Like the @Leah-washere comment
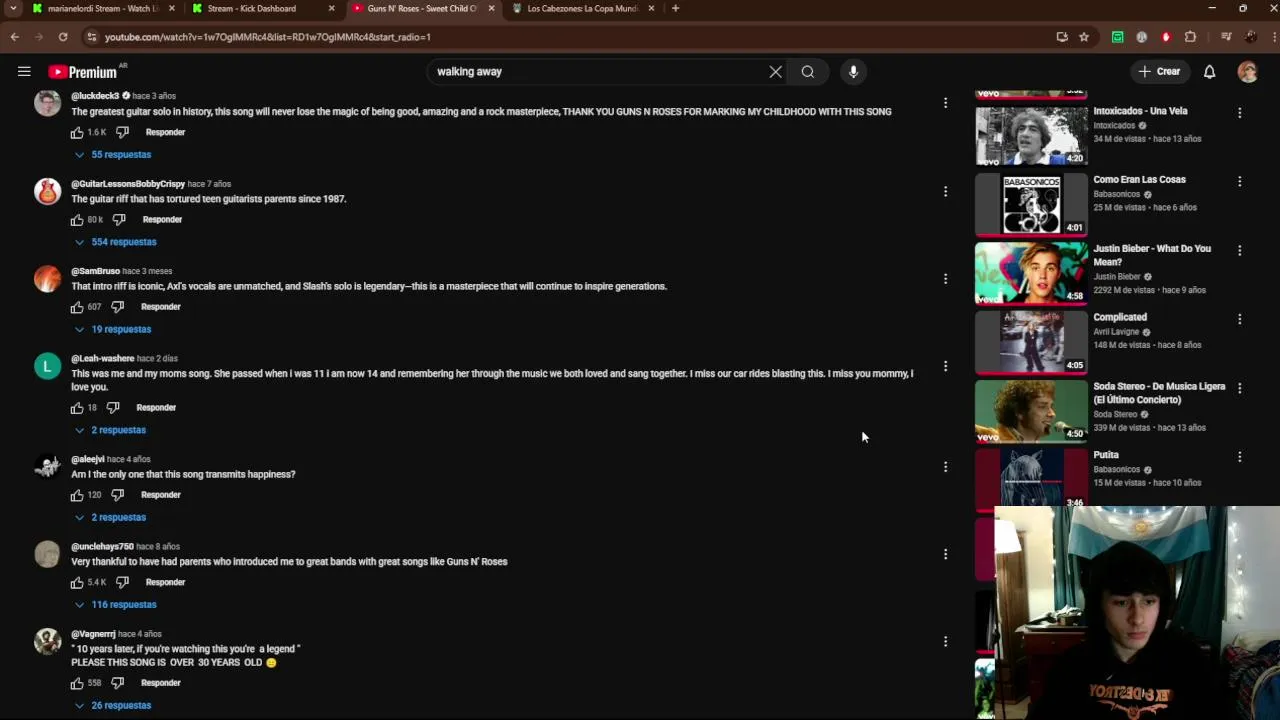The width and height of the screenshot is (1280, 720). point(77,408)
